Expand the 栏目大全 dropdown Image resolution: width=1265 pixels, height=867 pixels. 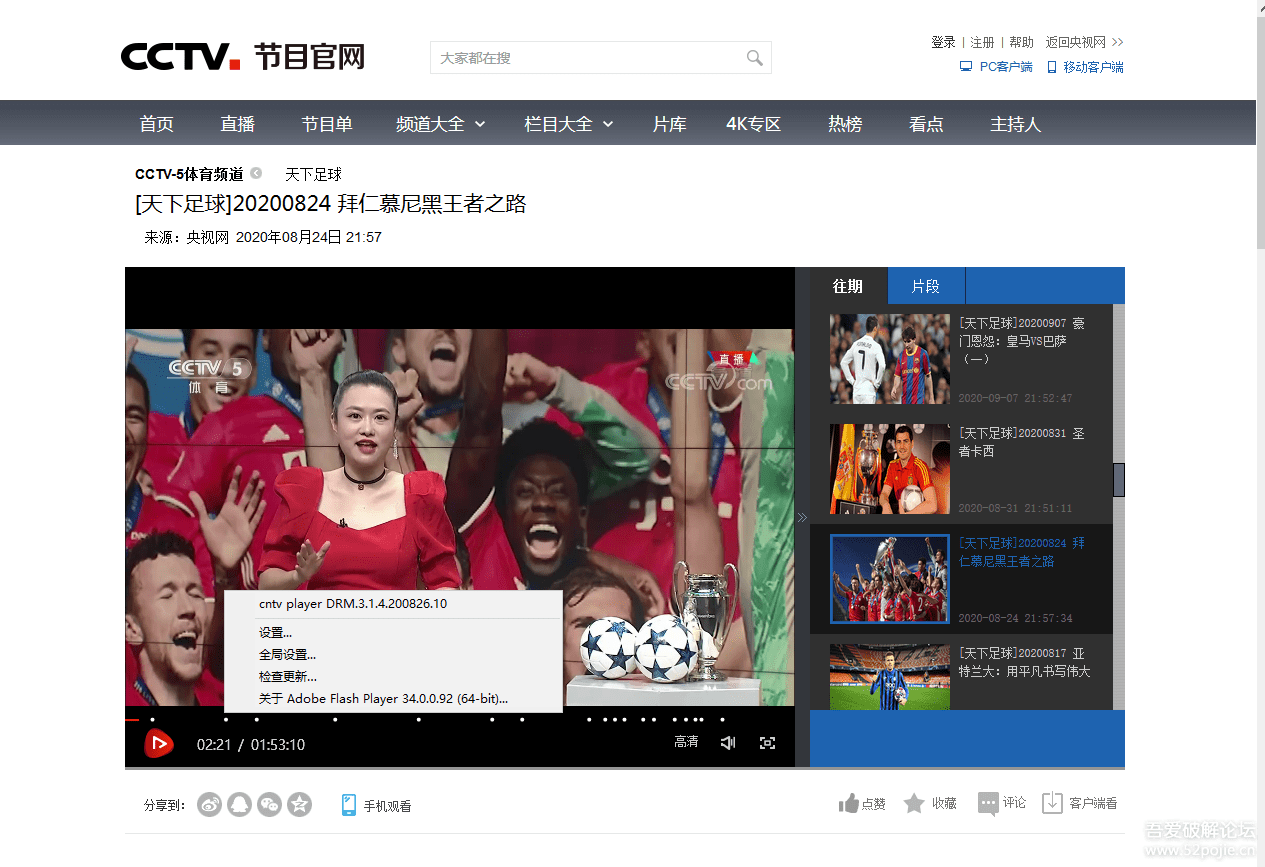pos(568,124)
